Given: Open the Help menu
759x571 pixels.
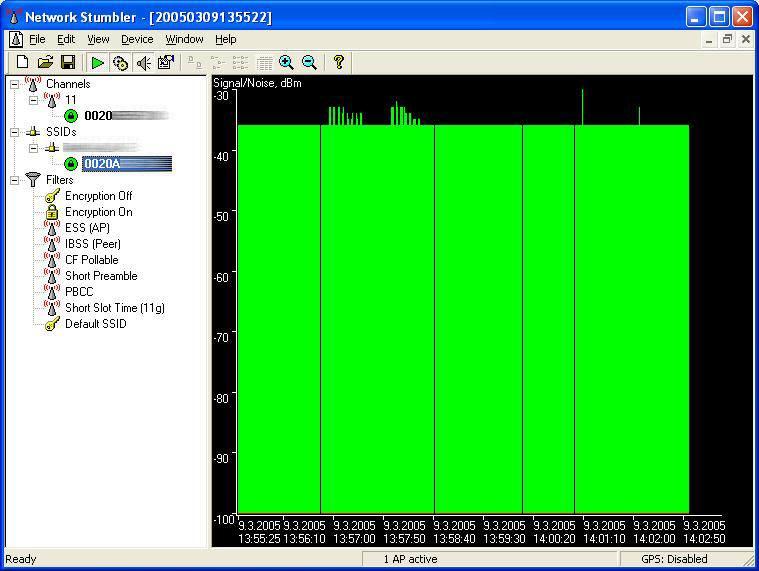Looking at the screenshot, I should click(x=226, y=39).
